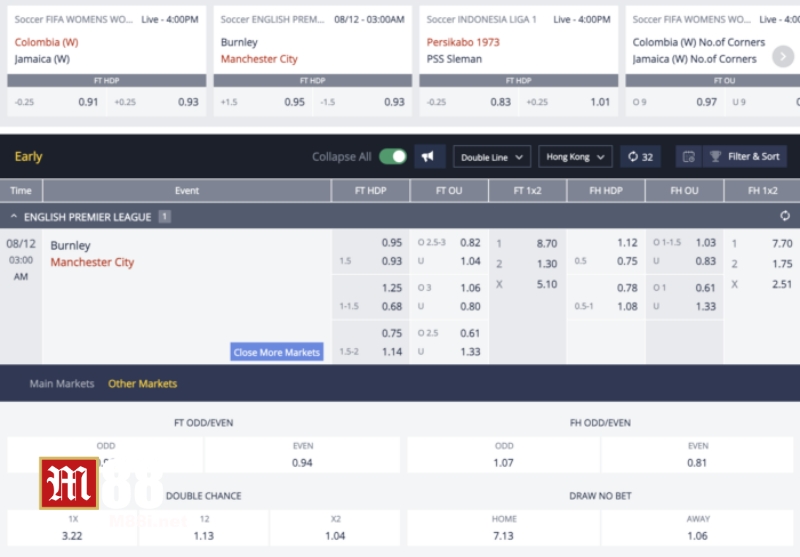Open the Hong Kong odds type dropdown
This screenshot has width=800, height=557.
(x=575, y=157)
